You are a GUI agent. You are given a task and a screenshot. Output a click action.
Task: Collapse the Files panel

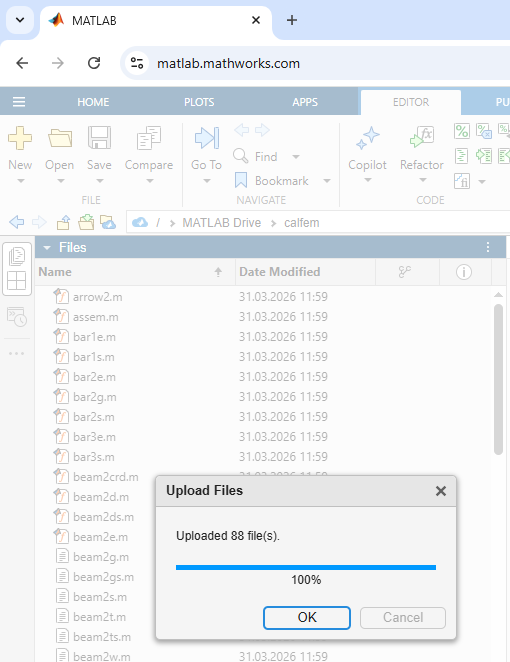point(47,247)
